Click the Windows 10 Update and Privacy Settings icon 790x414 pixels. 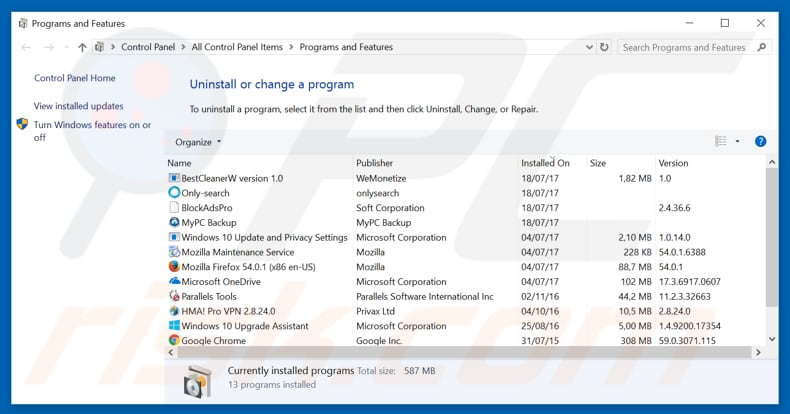point(174,237)
